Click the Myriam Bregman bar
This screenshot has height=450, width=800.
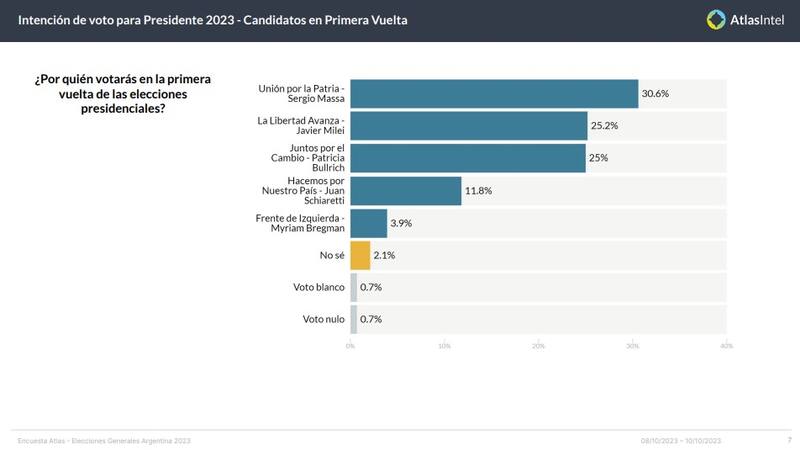(369, 223)
